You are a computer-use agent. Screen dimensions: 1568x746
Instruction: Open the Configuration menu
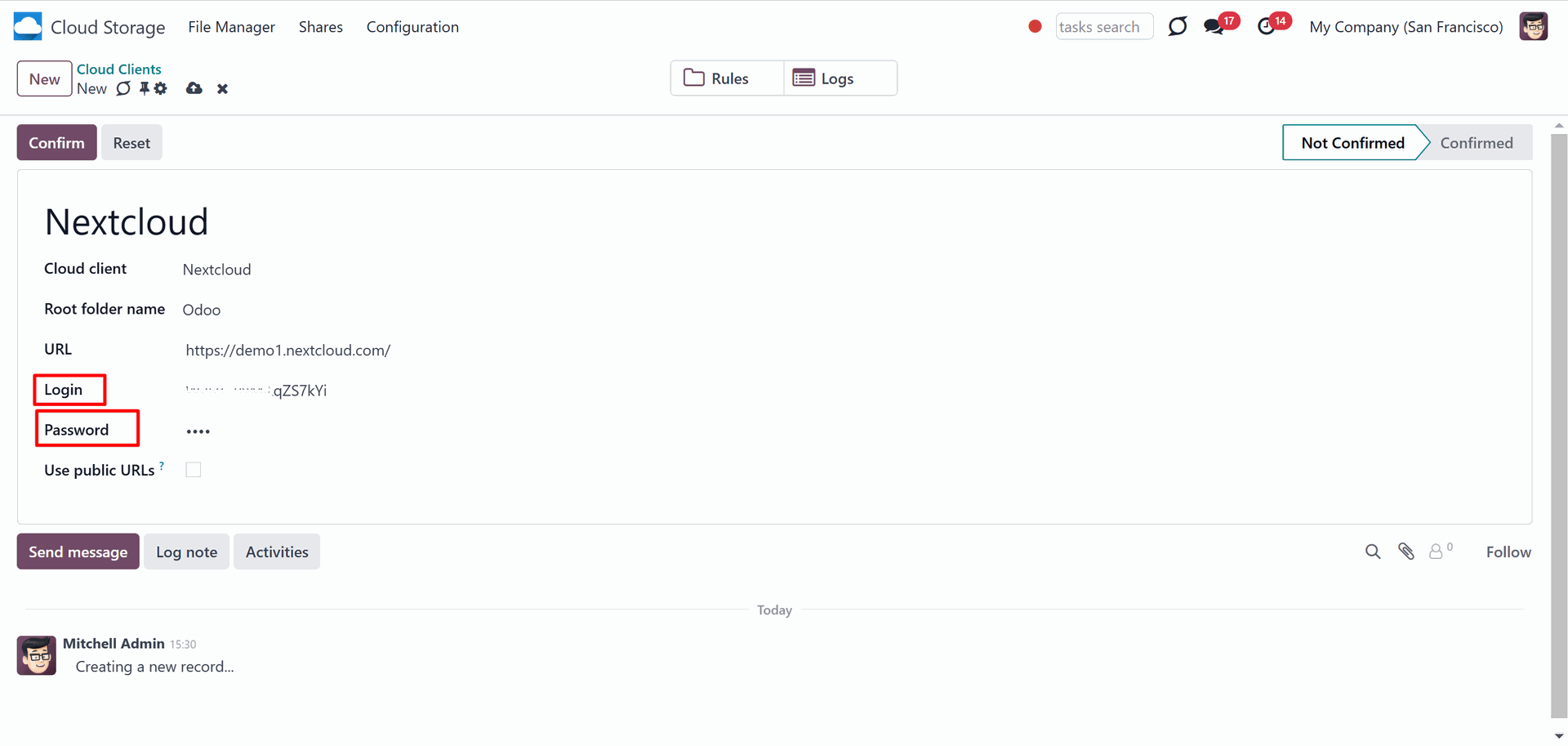coord(412,27)
